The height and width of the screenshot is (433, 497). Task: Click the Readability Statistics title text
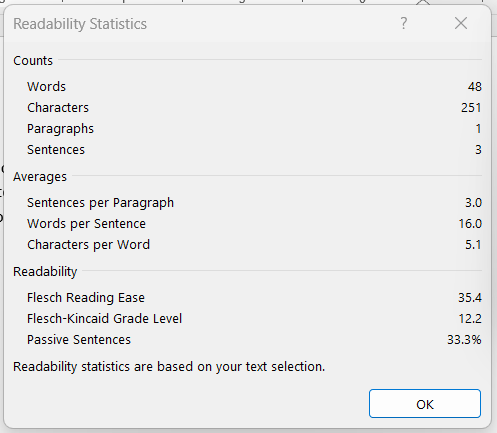80,24
